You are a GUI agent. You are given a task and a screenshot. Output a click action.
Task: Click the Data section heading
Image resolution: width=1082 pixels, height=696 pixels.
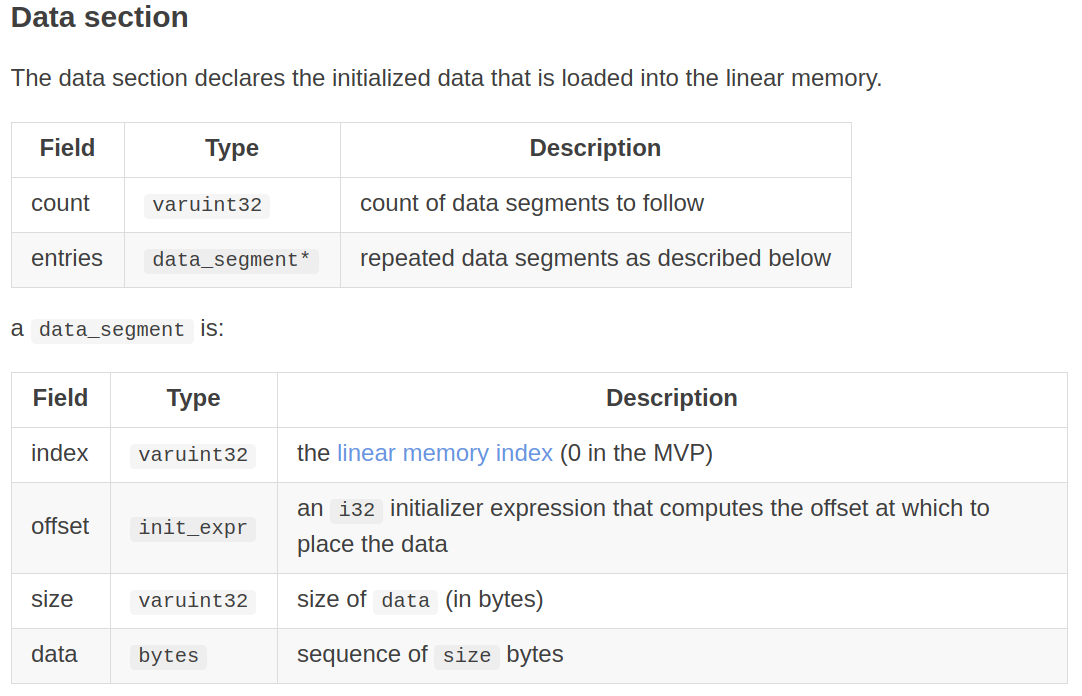tap(99, 17)
